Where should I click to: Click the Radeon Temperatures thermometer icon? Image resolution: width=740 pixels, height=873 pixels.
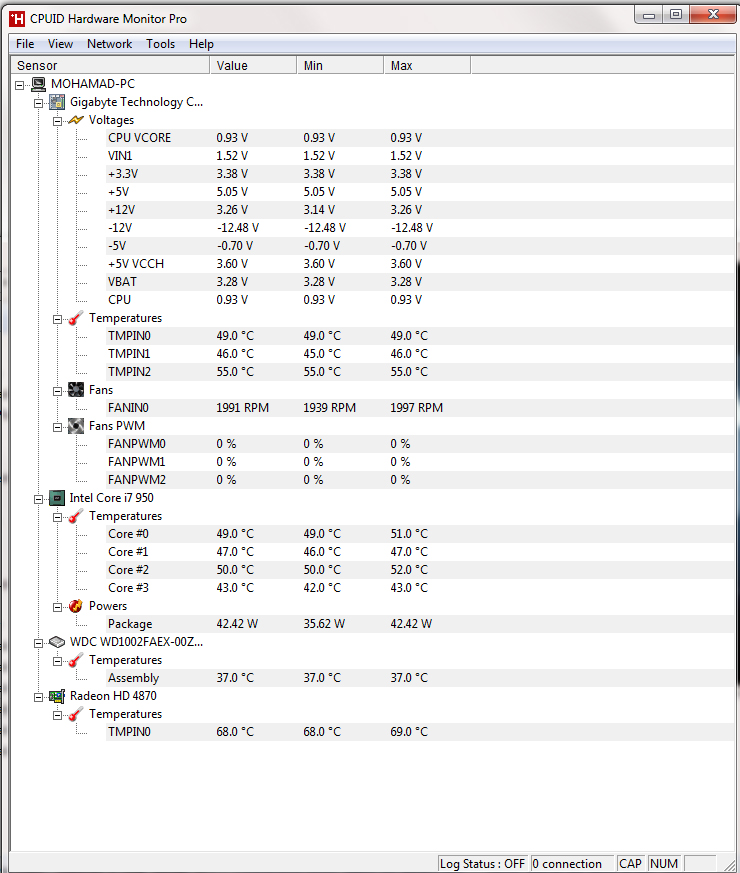76,714
